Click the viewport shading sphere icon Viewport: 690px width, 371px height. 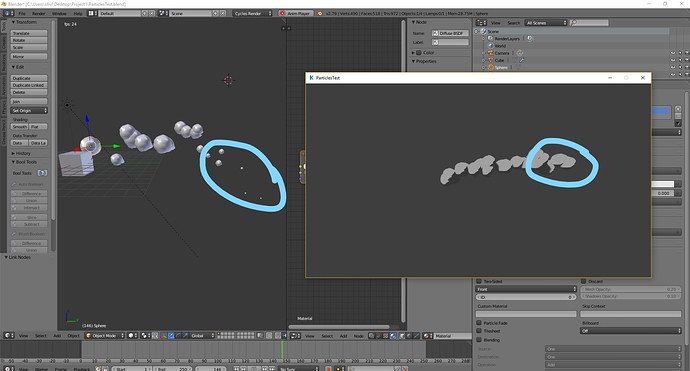pyautogui.click(x=131, y=335)
